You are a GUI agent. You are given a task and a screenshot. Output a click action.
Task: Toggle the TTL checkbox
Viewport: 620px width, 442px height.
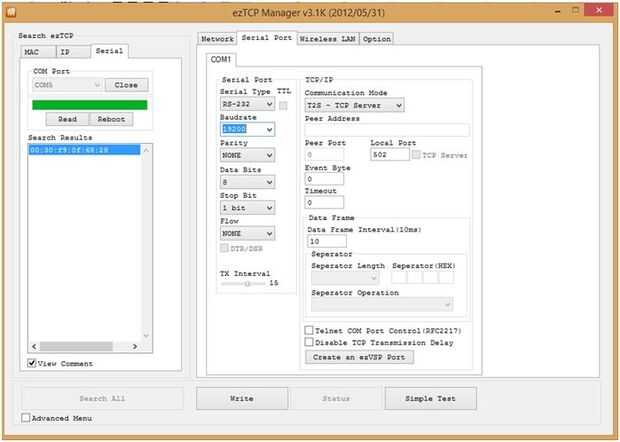(x=283, y=105)
